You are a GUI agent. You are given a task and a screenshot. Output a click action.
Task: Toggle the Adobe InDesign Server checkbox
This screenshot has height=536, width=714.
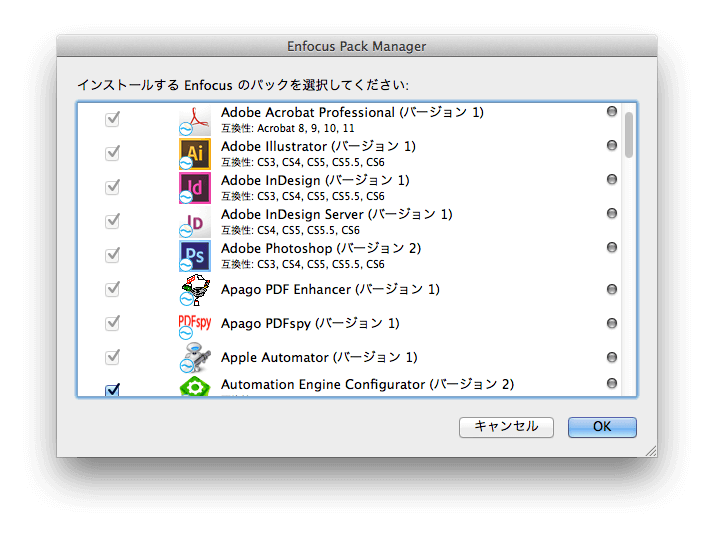[112, 221]
